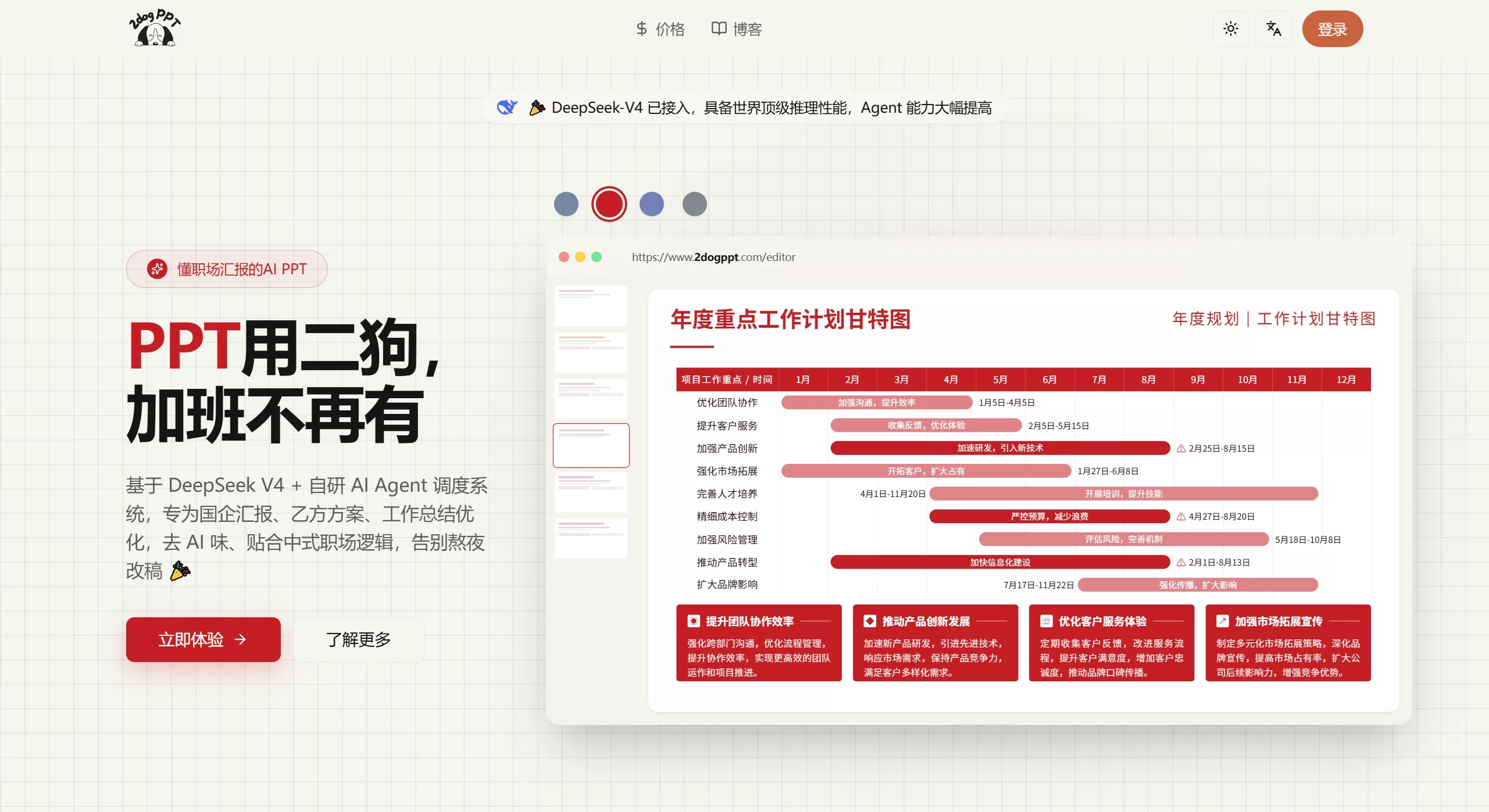Click the 1月 column header
This screenshot has width=1489, height=812.
[x=803, y=380]
